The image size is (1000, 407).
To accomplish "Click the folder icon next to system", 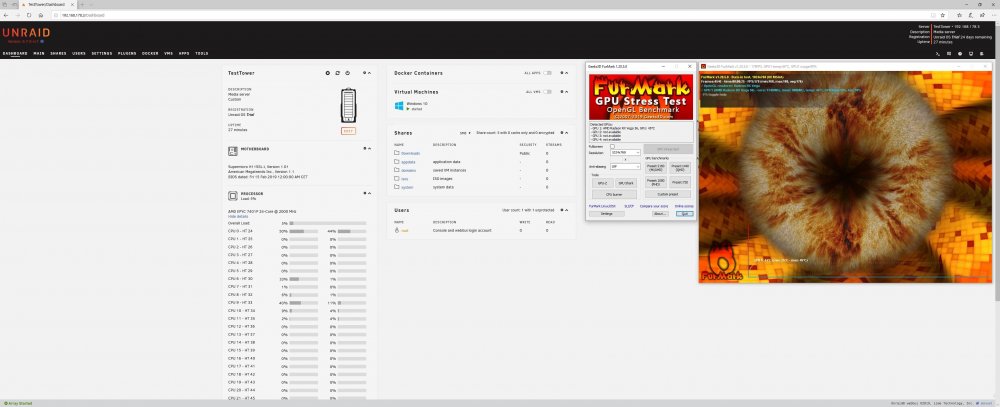I will 397,187.
